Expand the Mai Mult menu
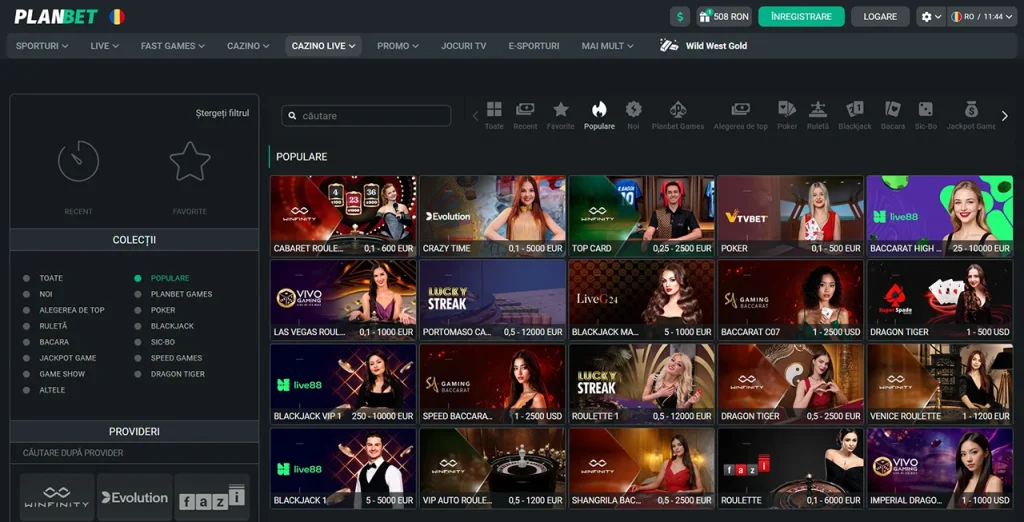The height and width of the screenshot is (522, 1024). pos(607,46)
